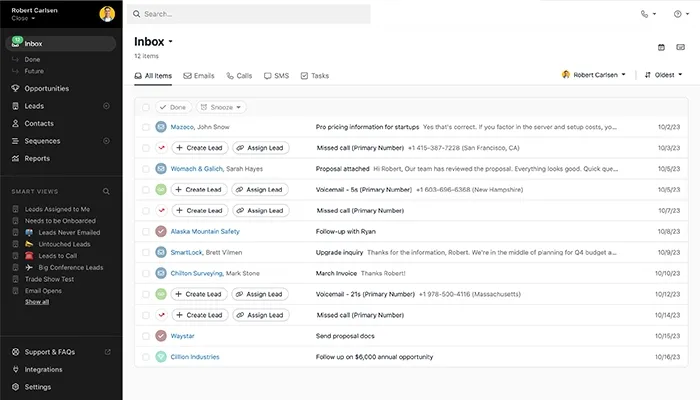Viewport: 700px width, 400px height.
Task: Search Smart Views using magnifier icon
Action: tap(107, 191)
